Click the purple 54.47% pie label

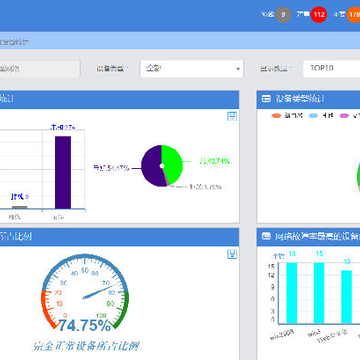pyautogui.click(x=112, y=168)
